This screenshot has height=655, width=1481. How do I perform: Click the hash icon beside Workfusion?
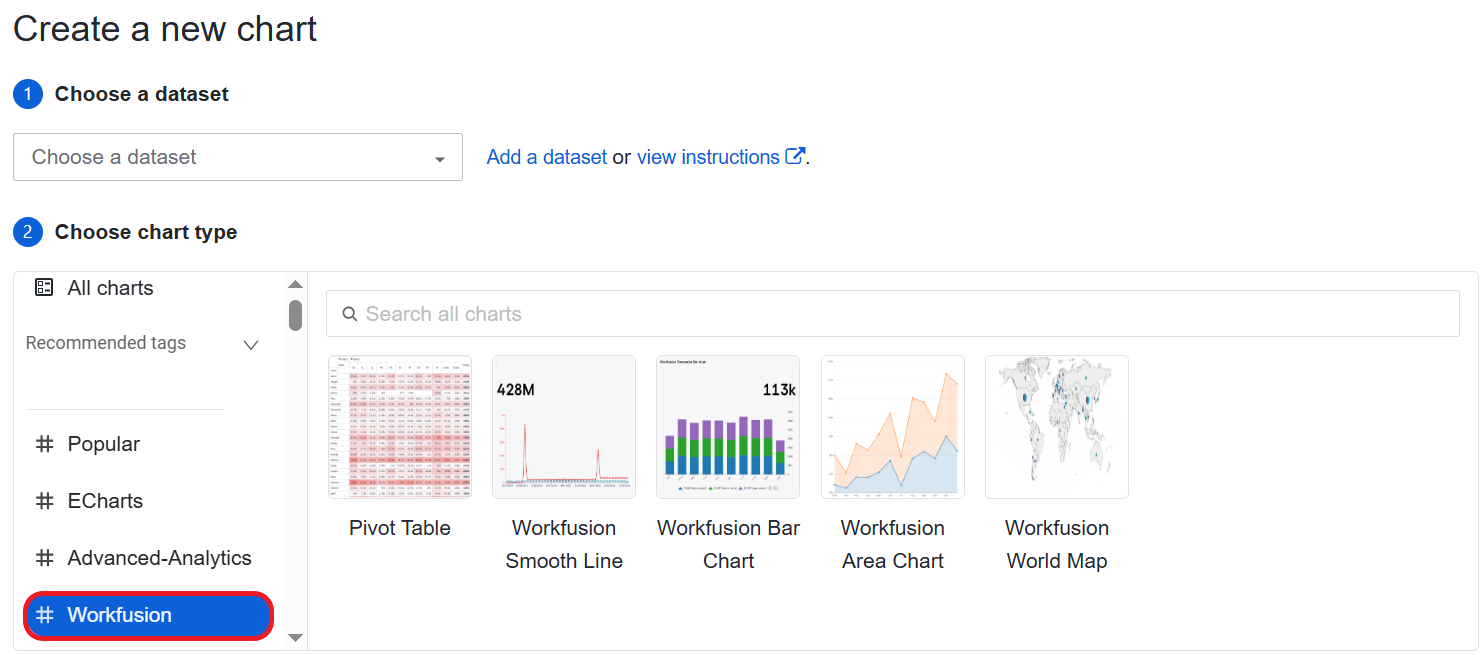pos(45,615)
